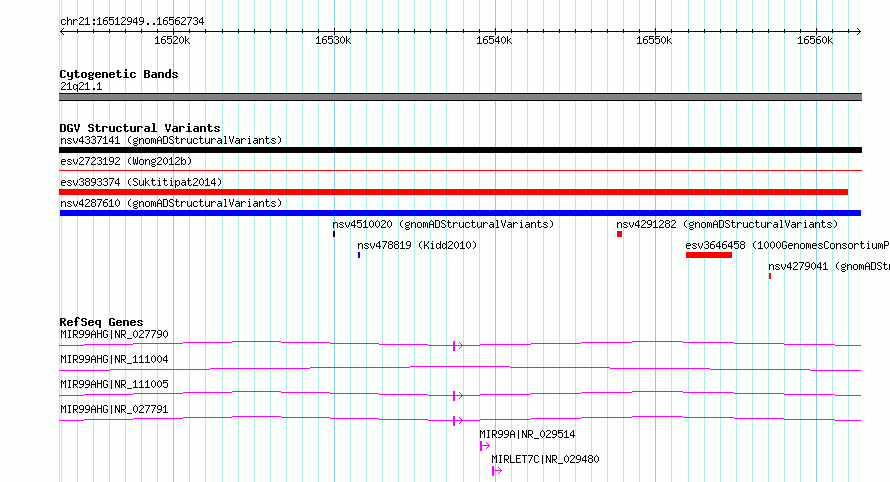The height and width of the screenshot is (482, 890).
Task: Open the nsv4287610 (gnomADStructuralVariants) label
Action: 171,203
